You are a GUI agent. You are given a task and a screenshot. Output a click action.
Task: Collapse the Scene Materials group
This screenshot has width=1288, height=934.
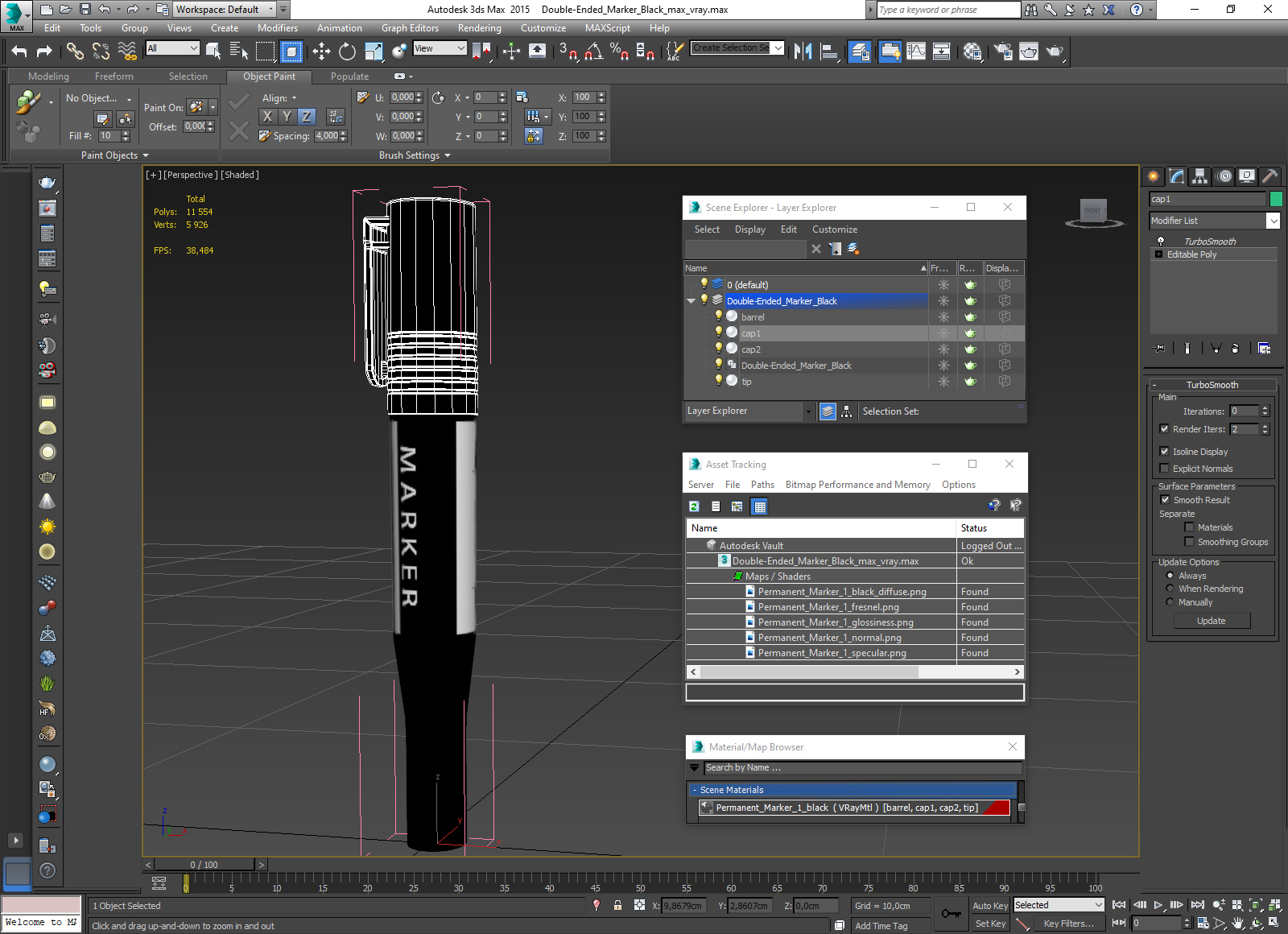[x=694, y=790]
